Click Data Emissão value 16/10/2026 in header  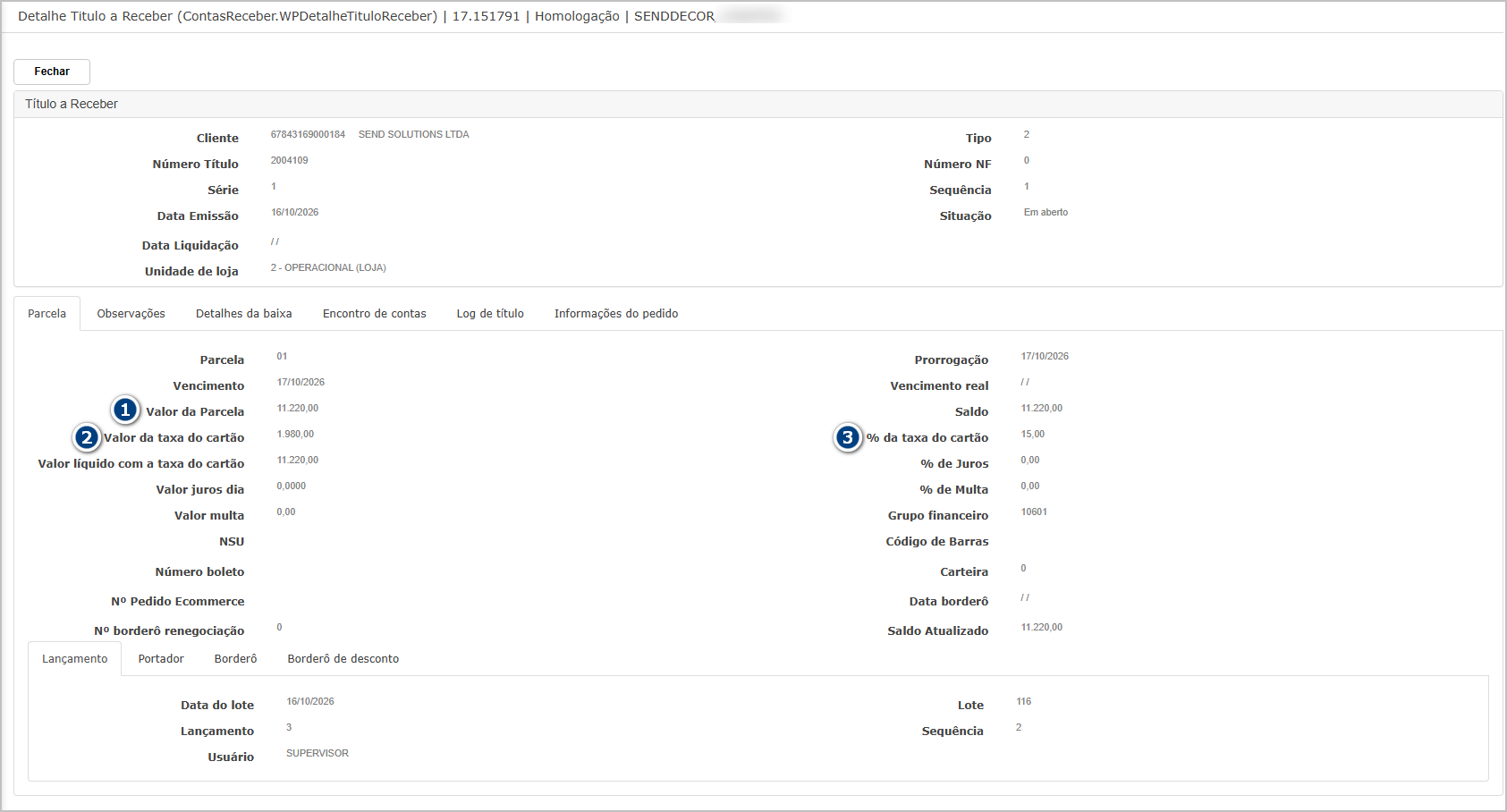coord(295,213)
